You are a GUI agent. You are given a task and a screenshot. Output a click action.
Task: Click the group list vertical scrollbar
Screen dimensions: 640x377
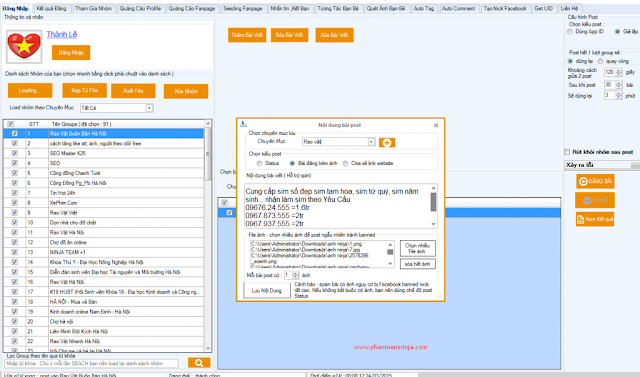tap(208, 236)
